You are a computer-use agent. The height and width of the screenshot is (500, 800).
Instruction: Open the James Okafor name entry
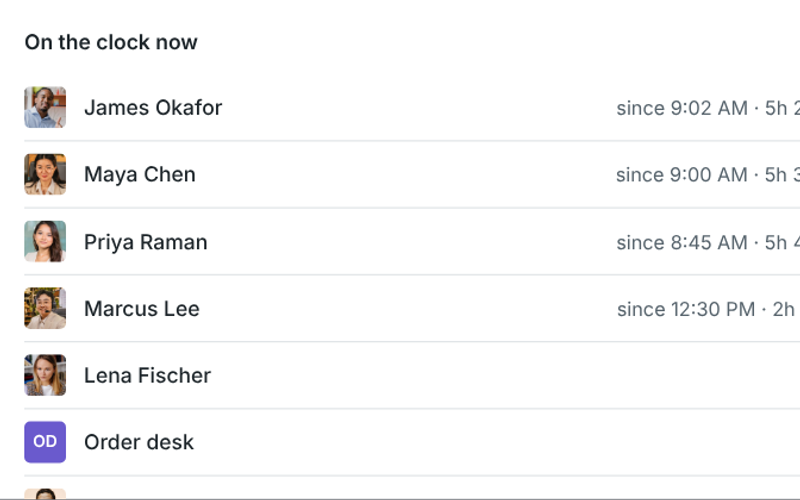153,108
